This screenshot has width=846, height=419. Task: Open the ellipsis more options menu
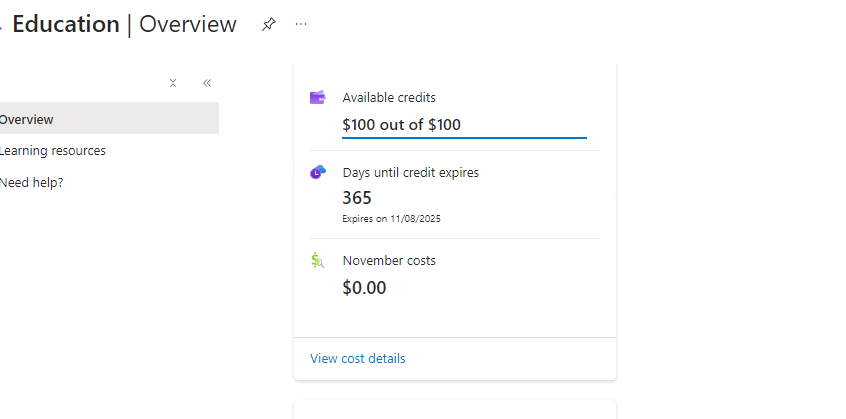tap(301, 24)
